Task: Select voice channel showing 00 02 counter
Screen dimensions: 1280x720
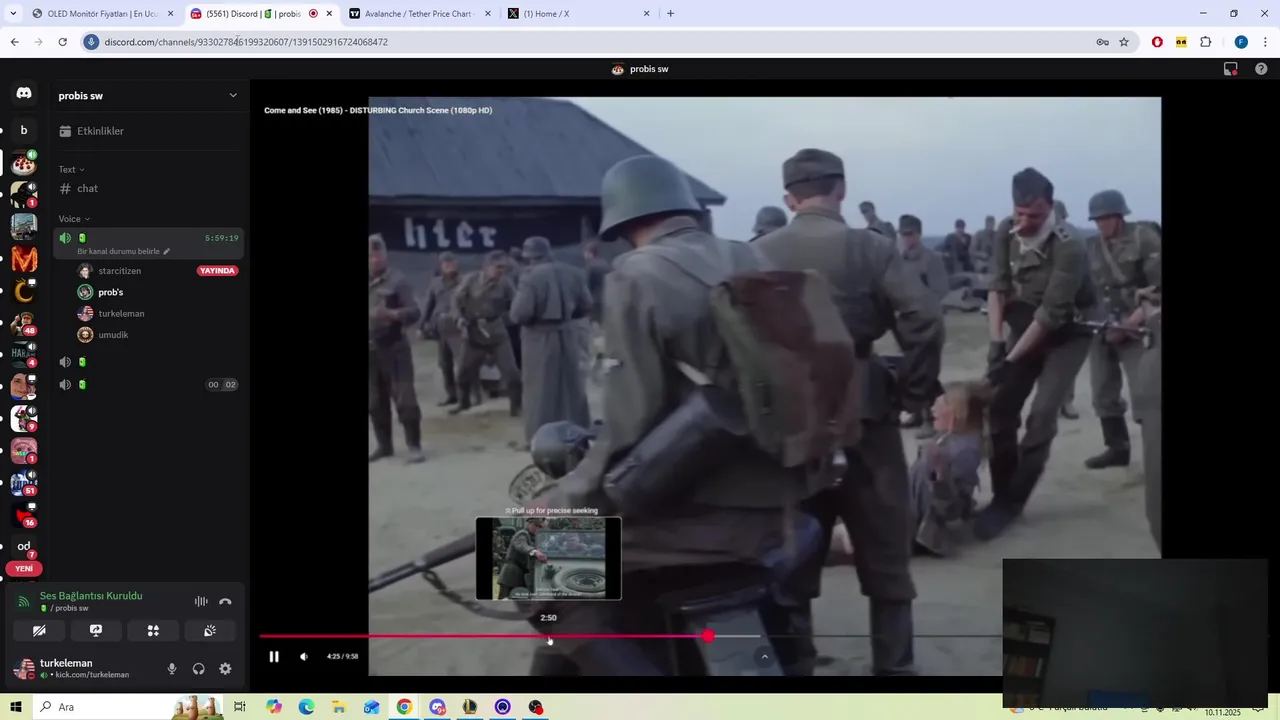Action: [x=146, y=384]
